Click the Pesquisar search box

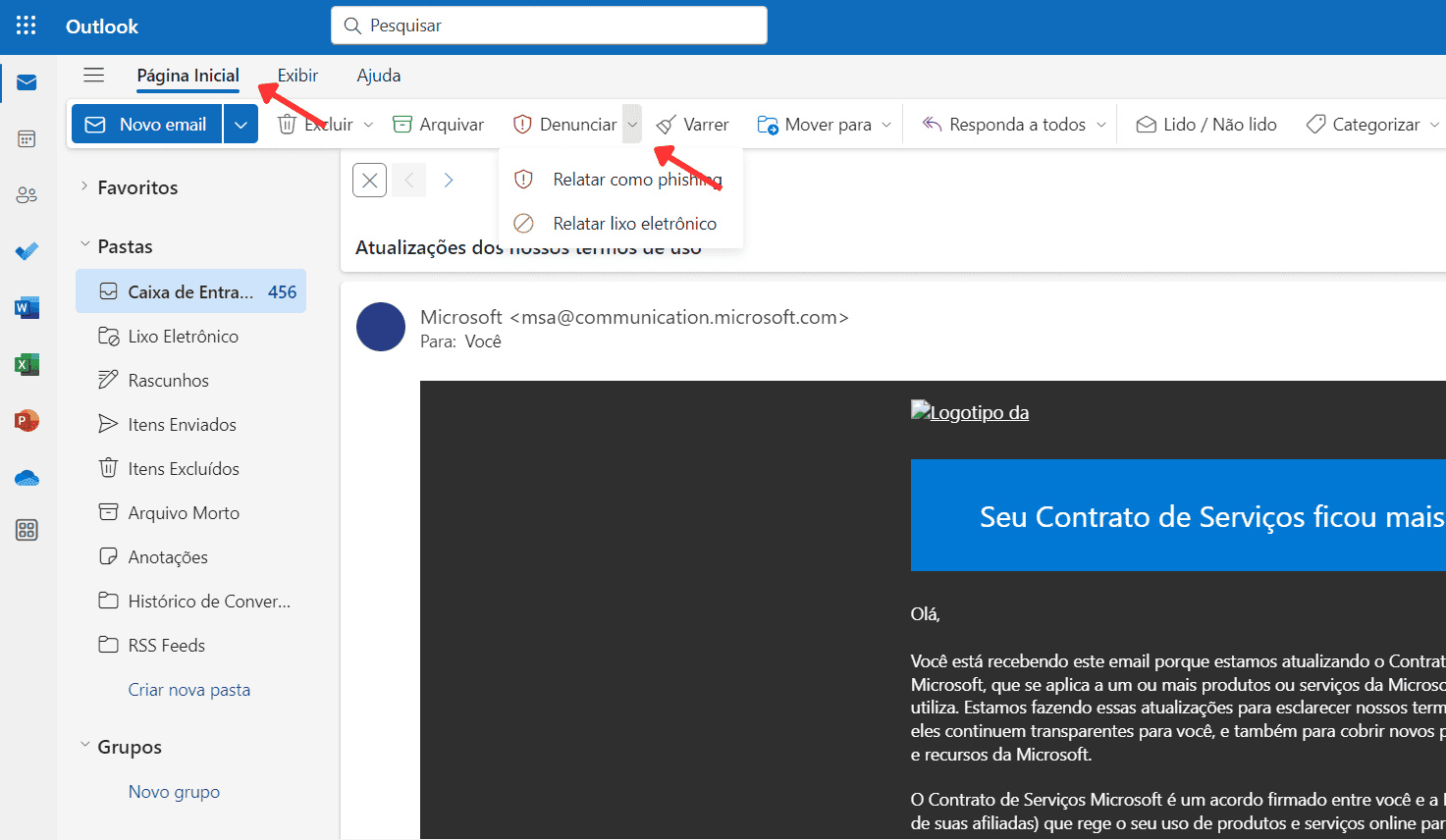click(x=549, y=26)
